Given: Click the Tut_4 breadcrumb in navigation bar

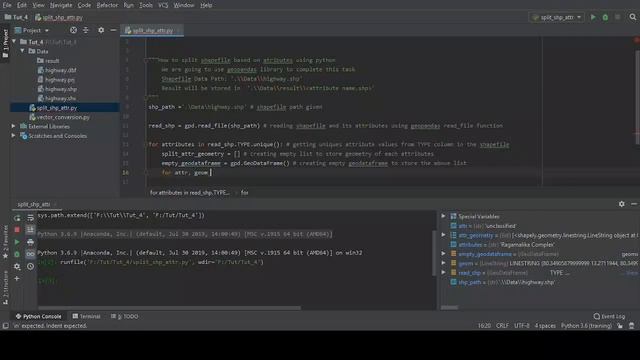Looking at the screenshot, I should tap(16, 17).
